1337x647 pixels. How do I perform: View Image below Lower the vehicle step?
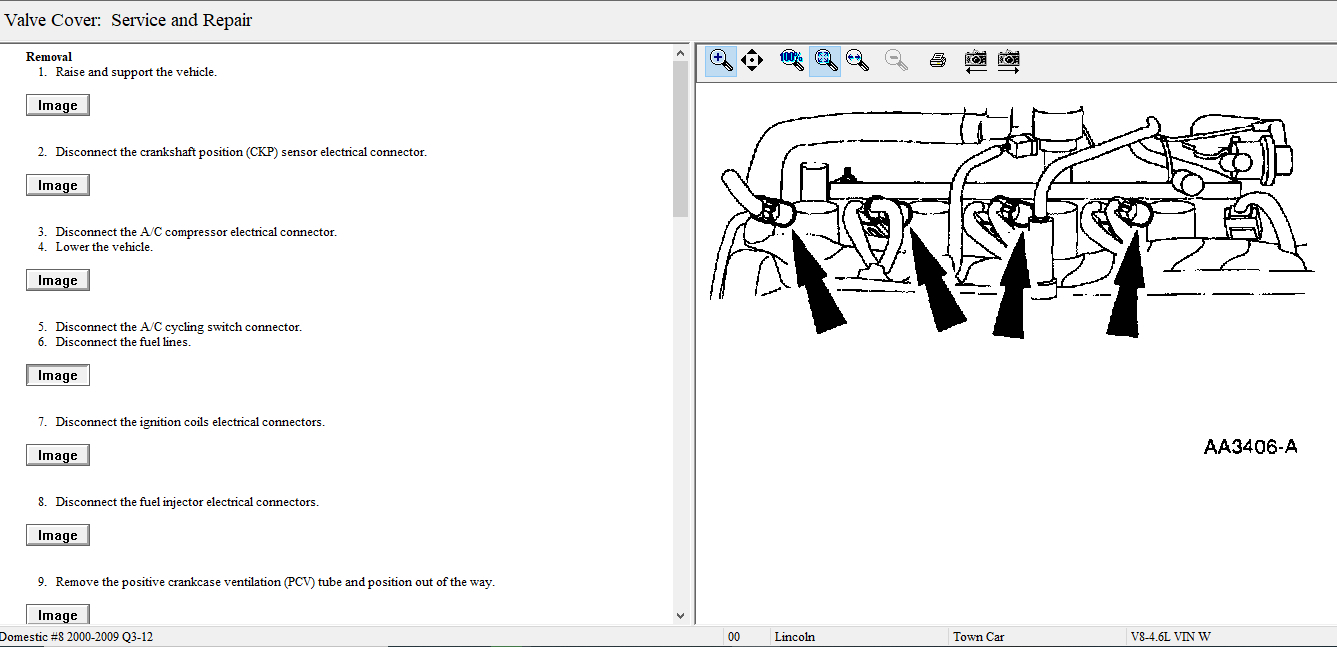coord(58,280)
